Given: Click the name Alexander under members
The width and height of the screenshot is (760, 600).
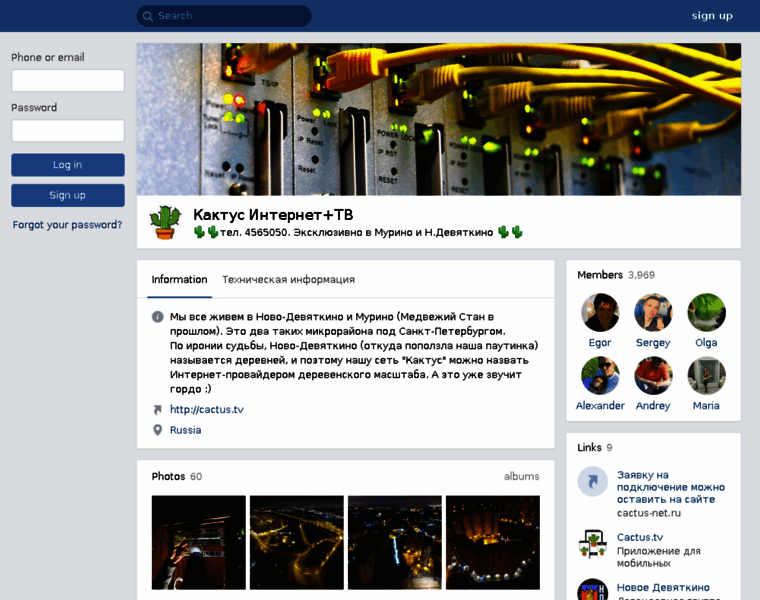Looking at the screenshot, I should [x=600, y=406].
